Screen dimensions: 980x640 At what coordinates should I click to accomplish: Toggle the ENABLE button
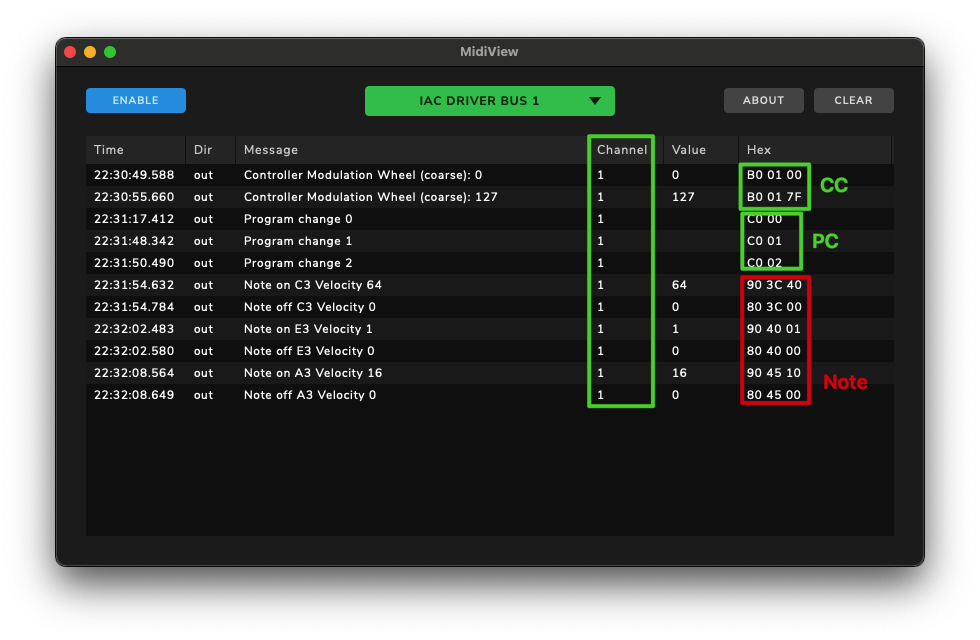tap(136, 100)
